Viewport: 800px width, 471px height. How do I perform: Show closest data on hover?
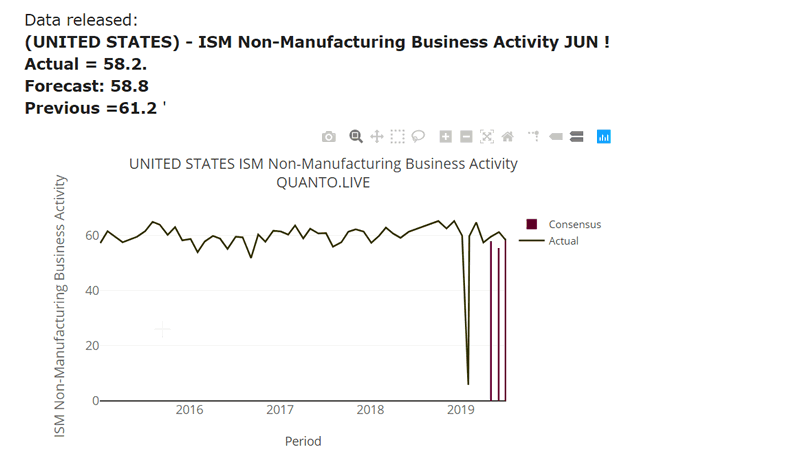556,137
